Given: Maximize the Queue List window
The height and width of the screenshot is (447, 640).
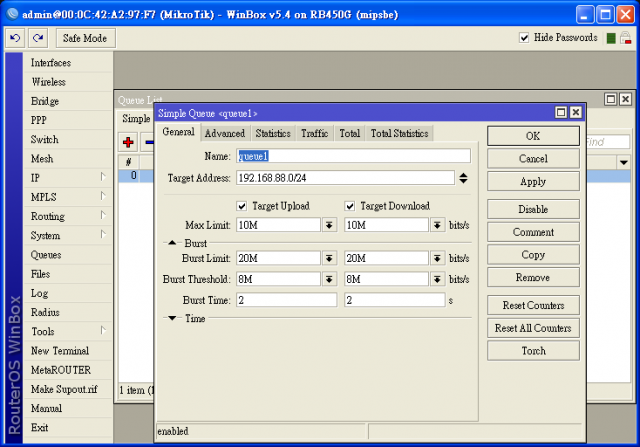Looking at the screenshot, I should 611,99.
